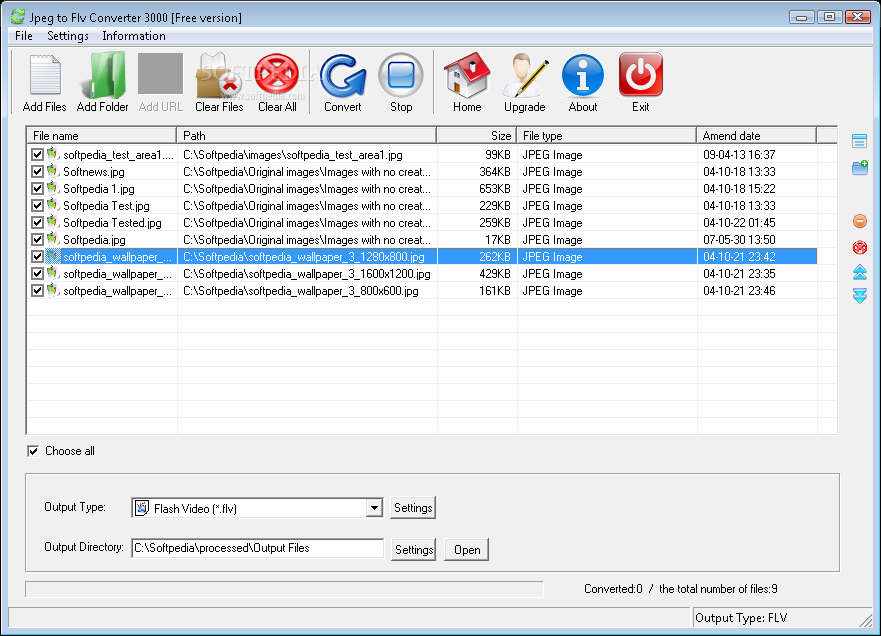Viewport: 881px width, 636px height.
Task: Open the Home toolbar icon
Action: (x=467, y=75)
